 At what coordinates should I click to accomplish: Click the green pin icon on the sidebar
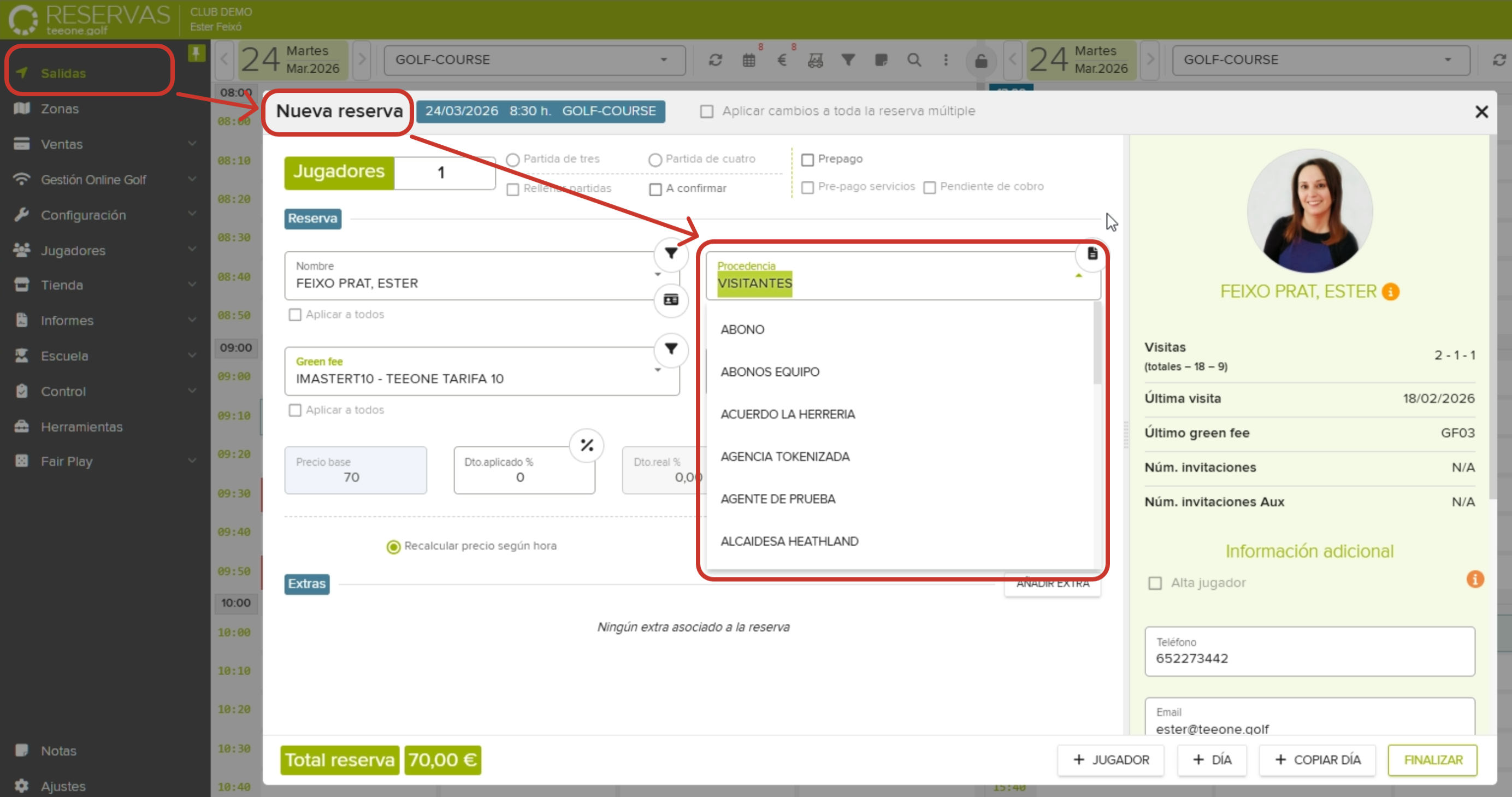pos(196,54)
